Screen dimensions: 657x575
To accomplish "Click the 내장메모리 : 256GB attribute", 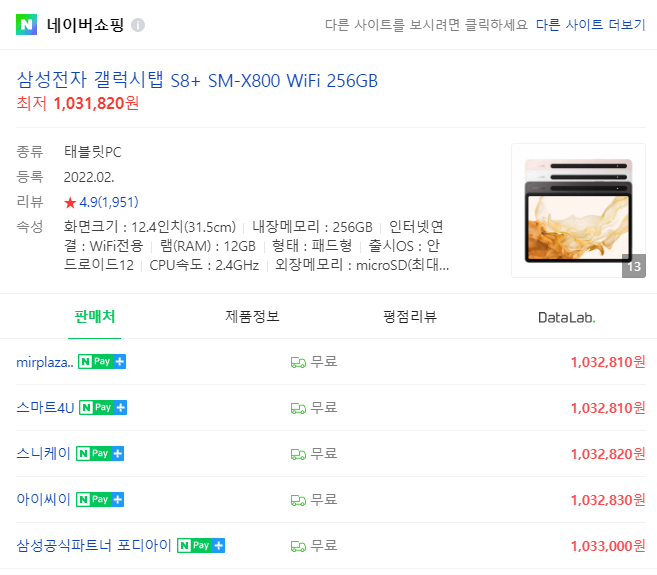I will [x=312, y=227].
